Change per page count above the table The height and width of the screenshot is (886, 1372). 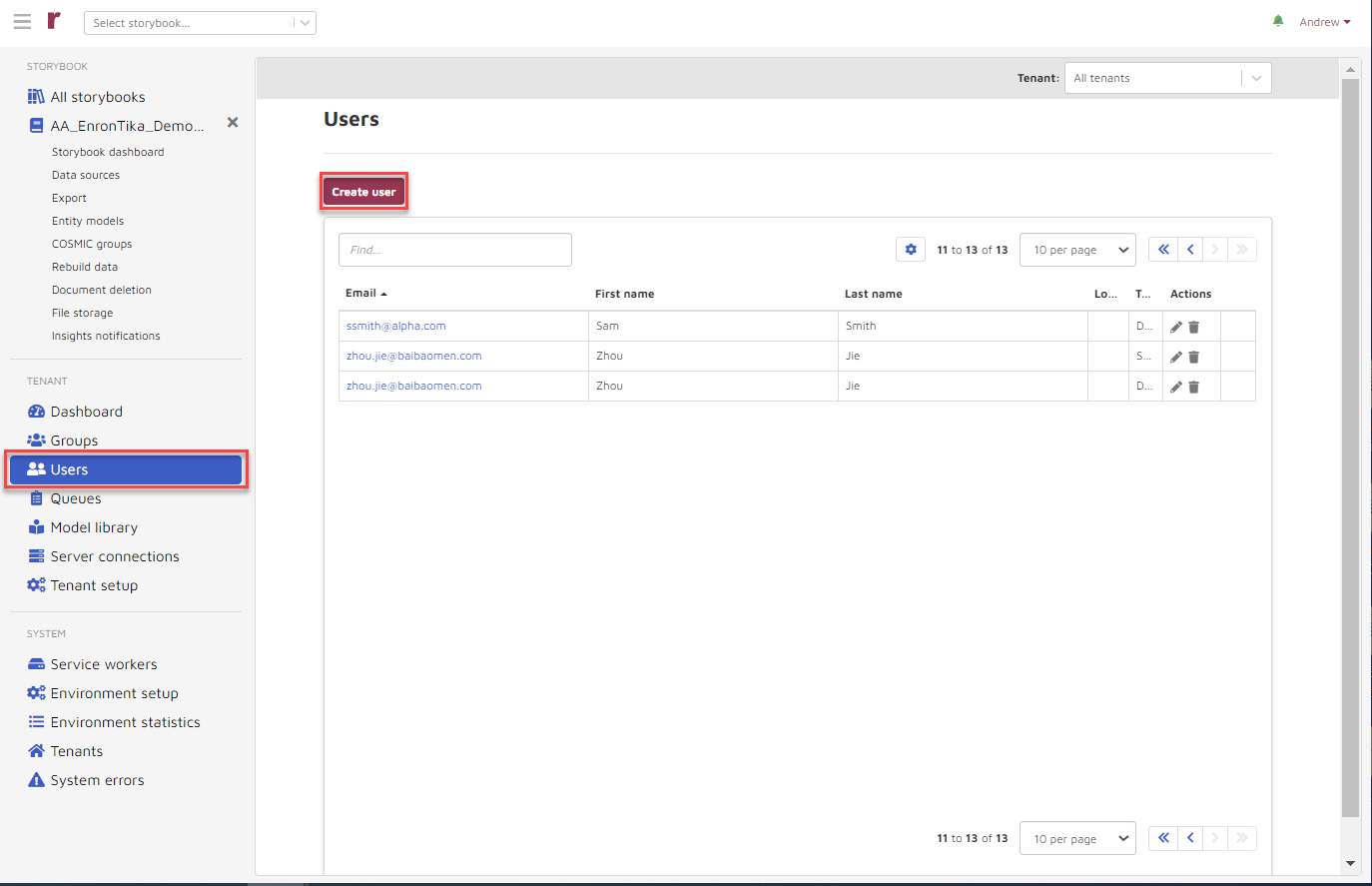click(x=1077, y=250)
